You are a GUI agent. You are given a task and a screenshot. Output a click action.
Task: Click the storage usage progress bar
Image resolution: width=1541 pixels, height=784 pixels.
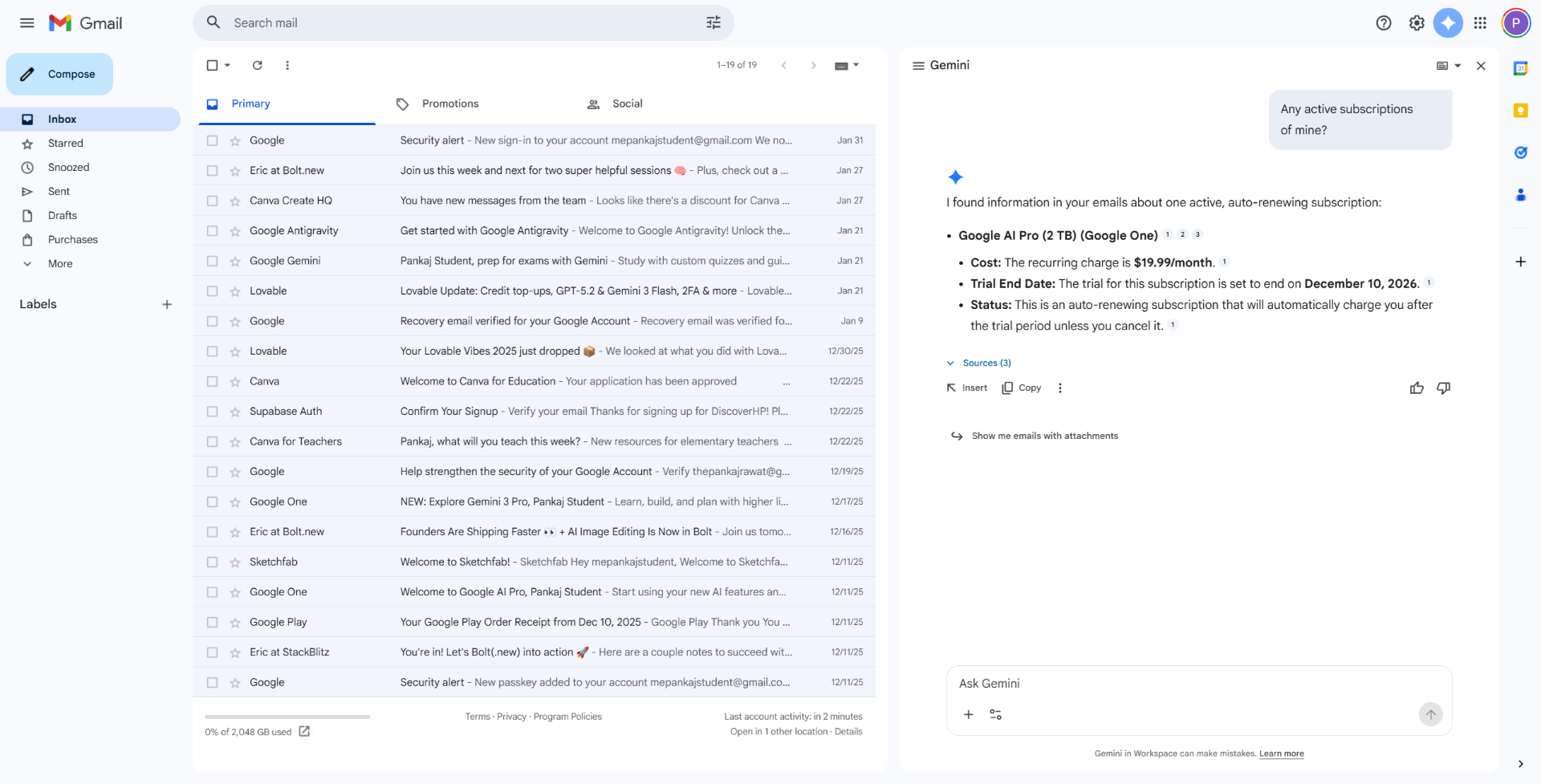pos(287,717)
